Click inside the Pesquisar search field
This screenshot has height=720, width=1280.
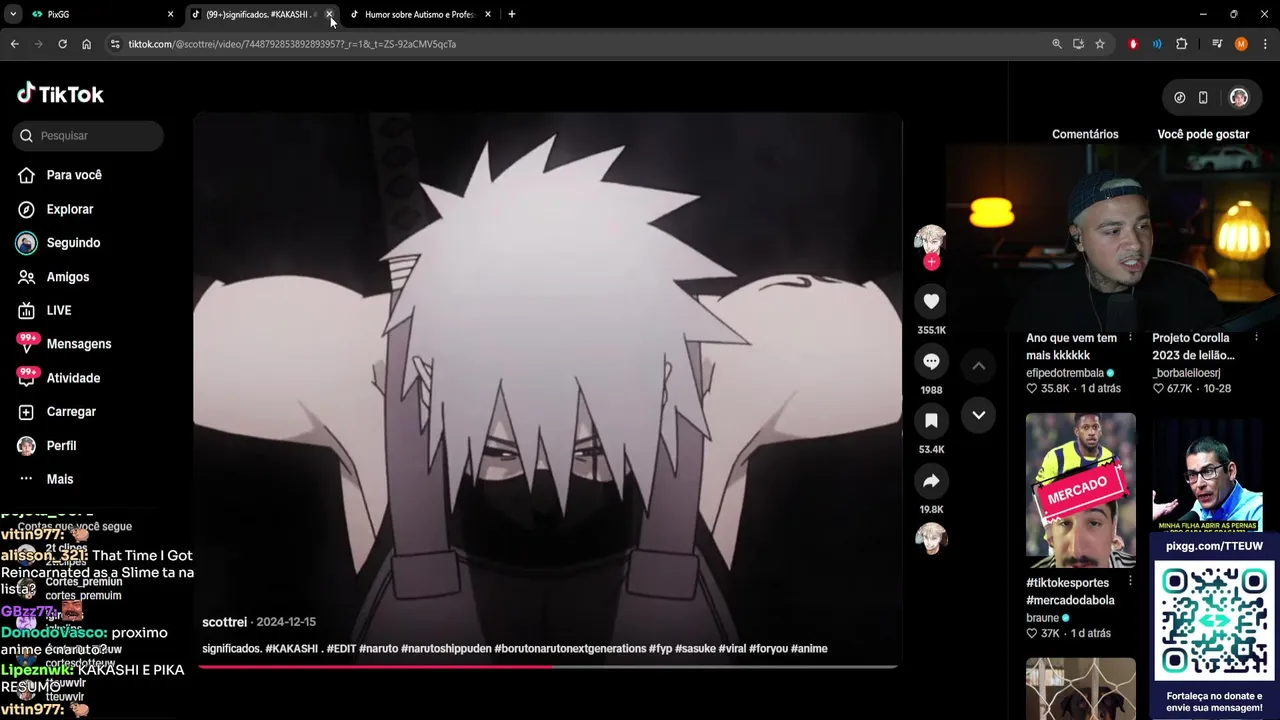tap(88, 136)
